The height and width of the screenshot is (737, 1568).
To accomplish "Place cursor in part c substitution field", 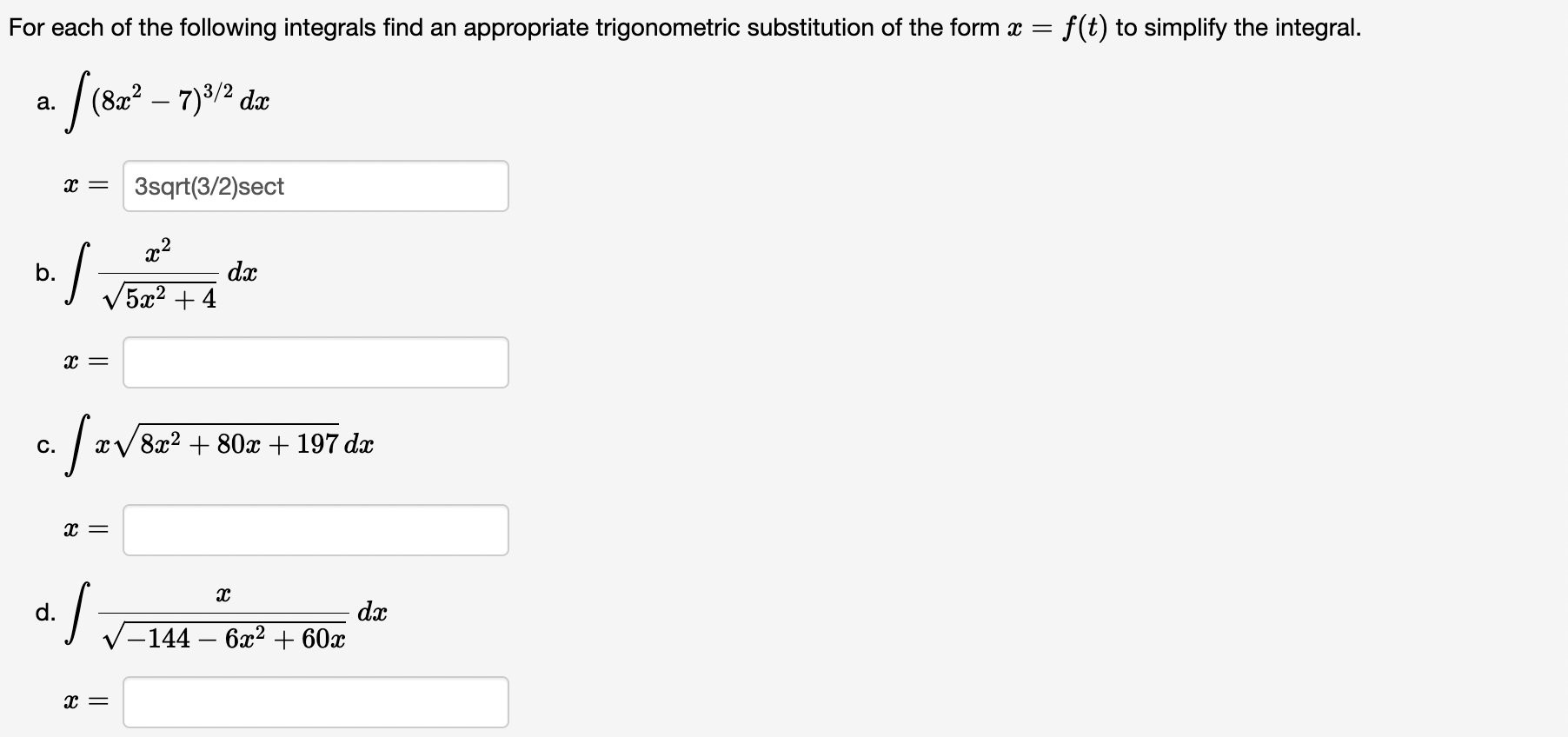I will pyautogui.click(x=316, y=530).
